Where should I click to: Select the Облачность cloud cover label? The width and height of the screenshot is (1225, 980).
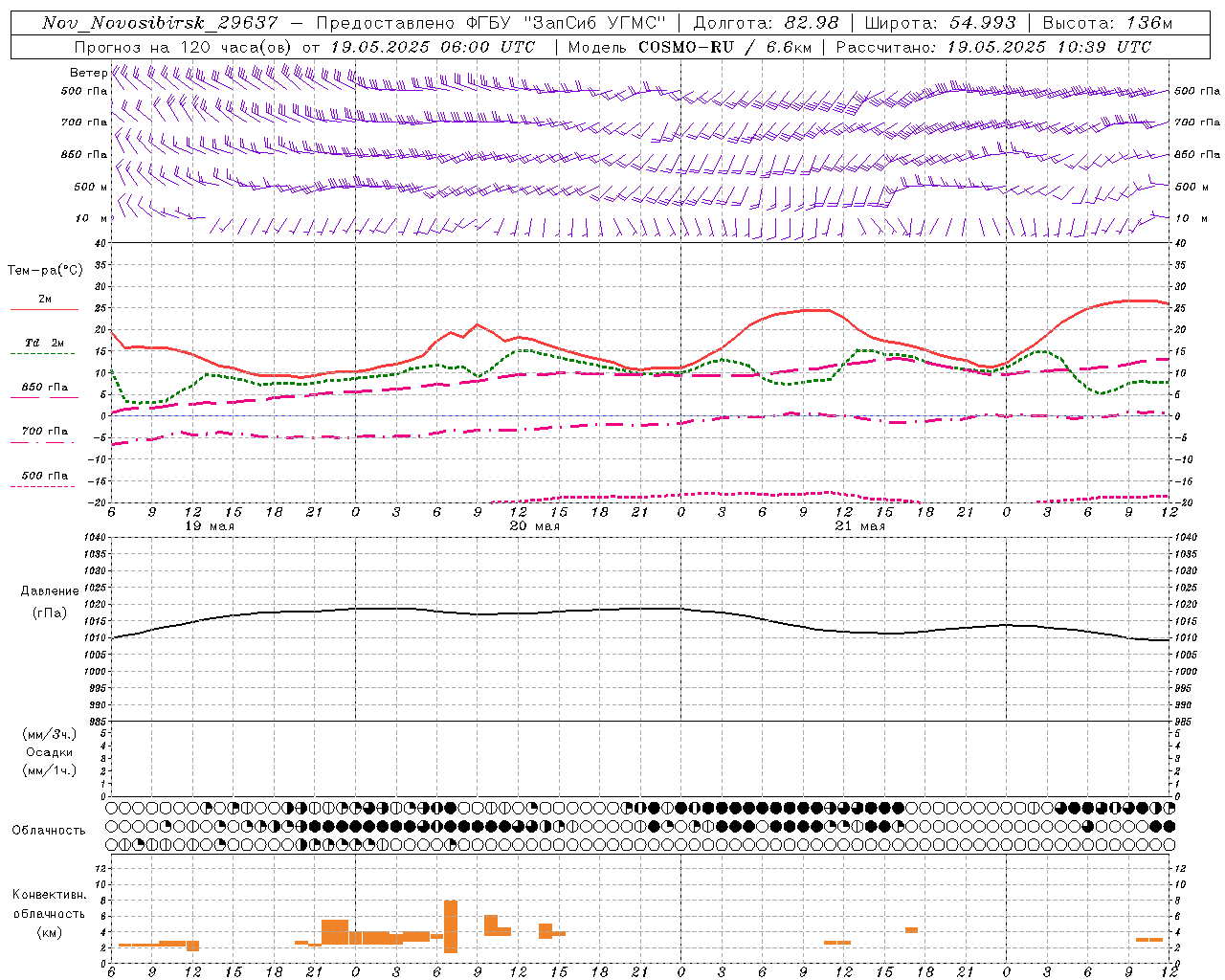click(x=49, y=831)
